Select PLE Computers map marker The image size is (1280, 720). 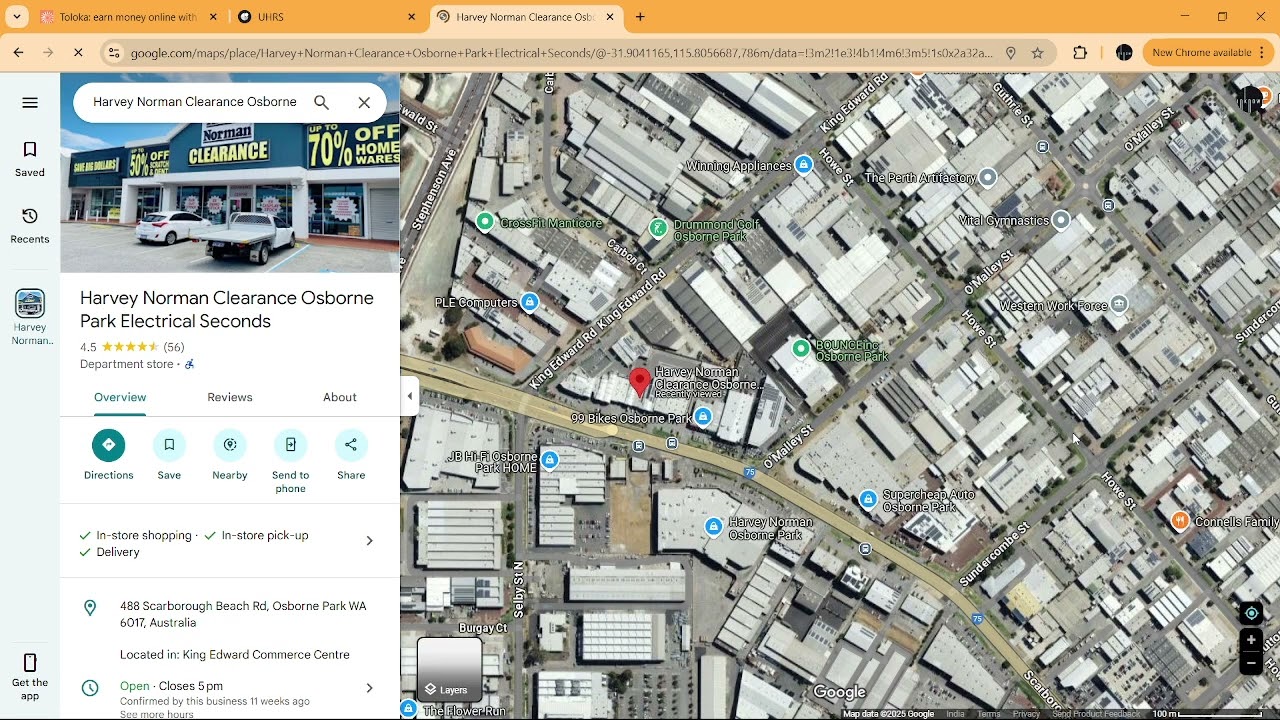coord(530,302)
